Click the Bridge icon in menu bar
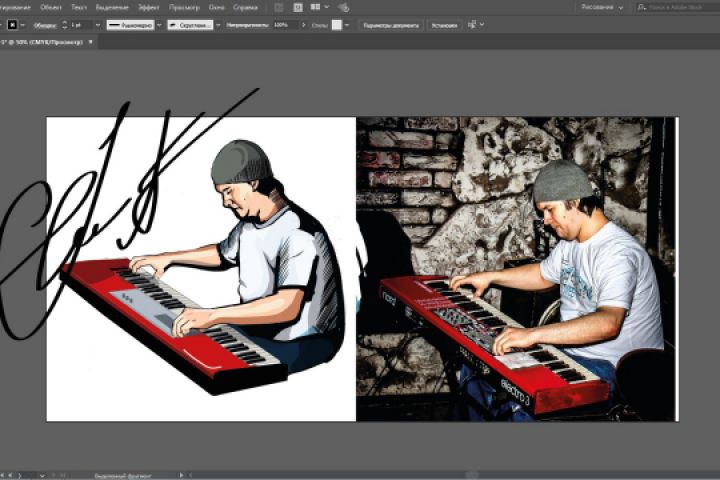The image size is (720, 480). (279, 7)
